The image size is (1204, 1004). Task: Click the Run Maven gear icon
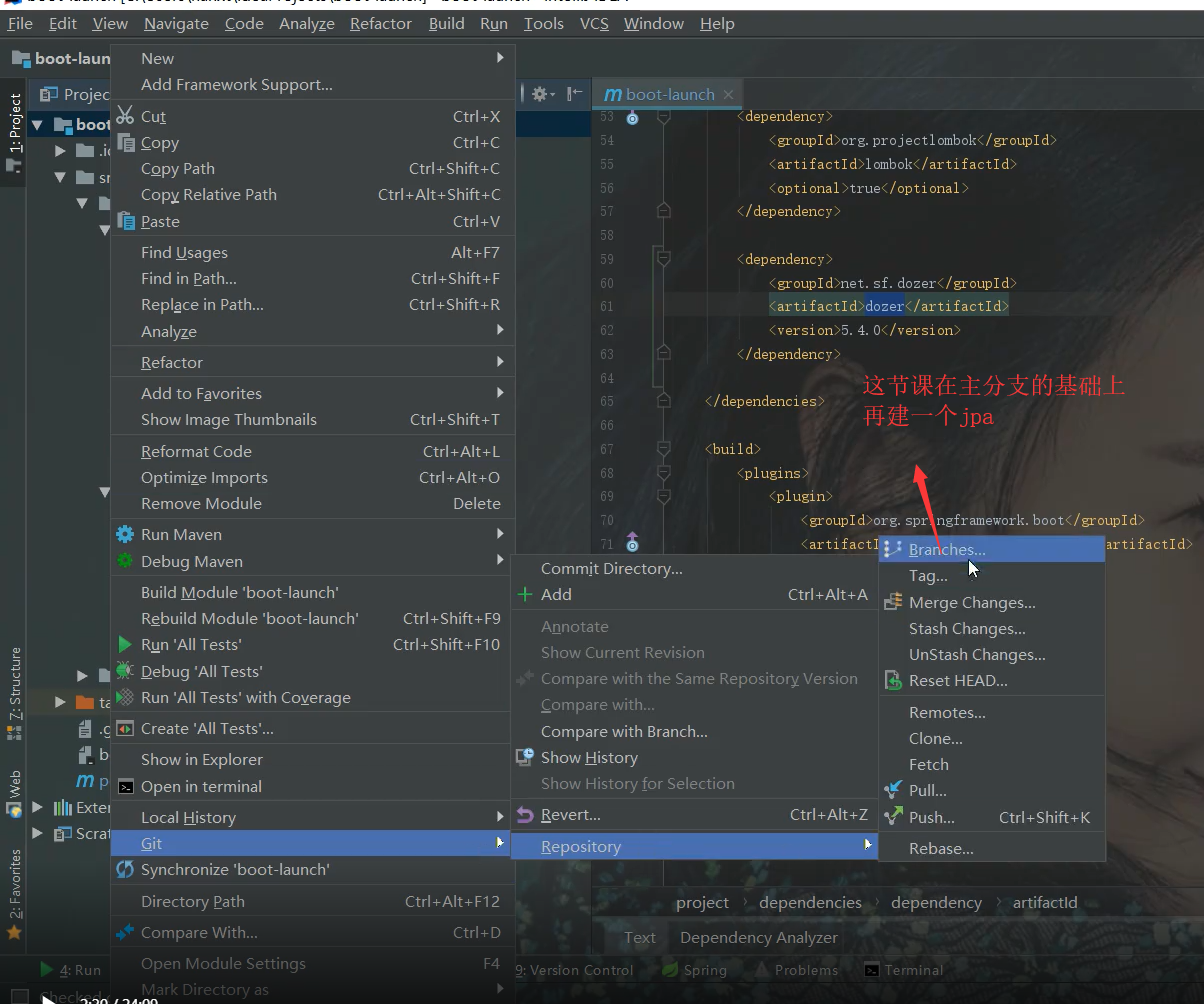point(125,534)
